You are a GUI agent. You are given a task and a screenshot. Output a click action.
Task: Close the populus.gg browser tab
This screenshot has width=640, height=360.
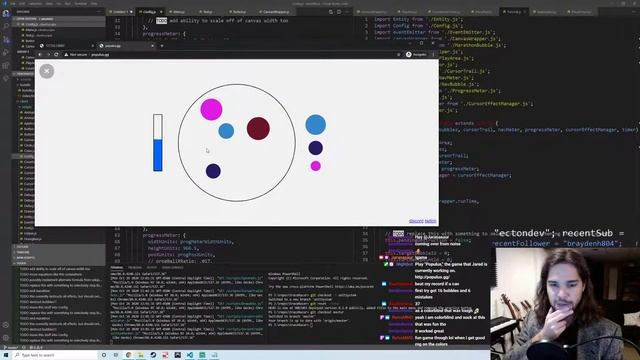152,46
